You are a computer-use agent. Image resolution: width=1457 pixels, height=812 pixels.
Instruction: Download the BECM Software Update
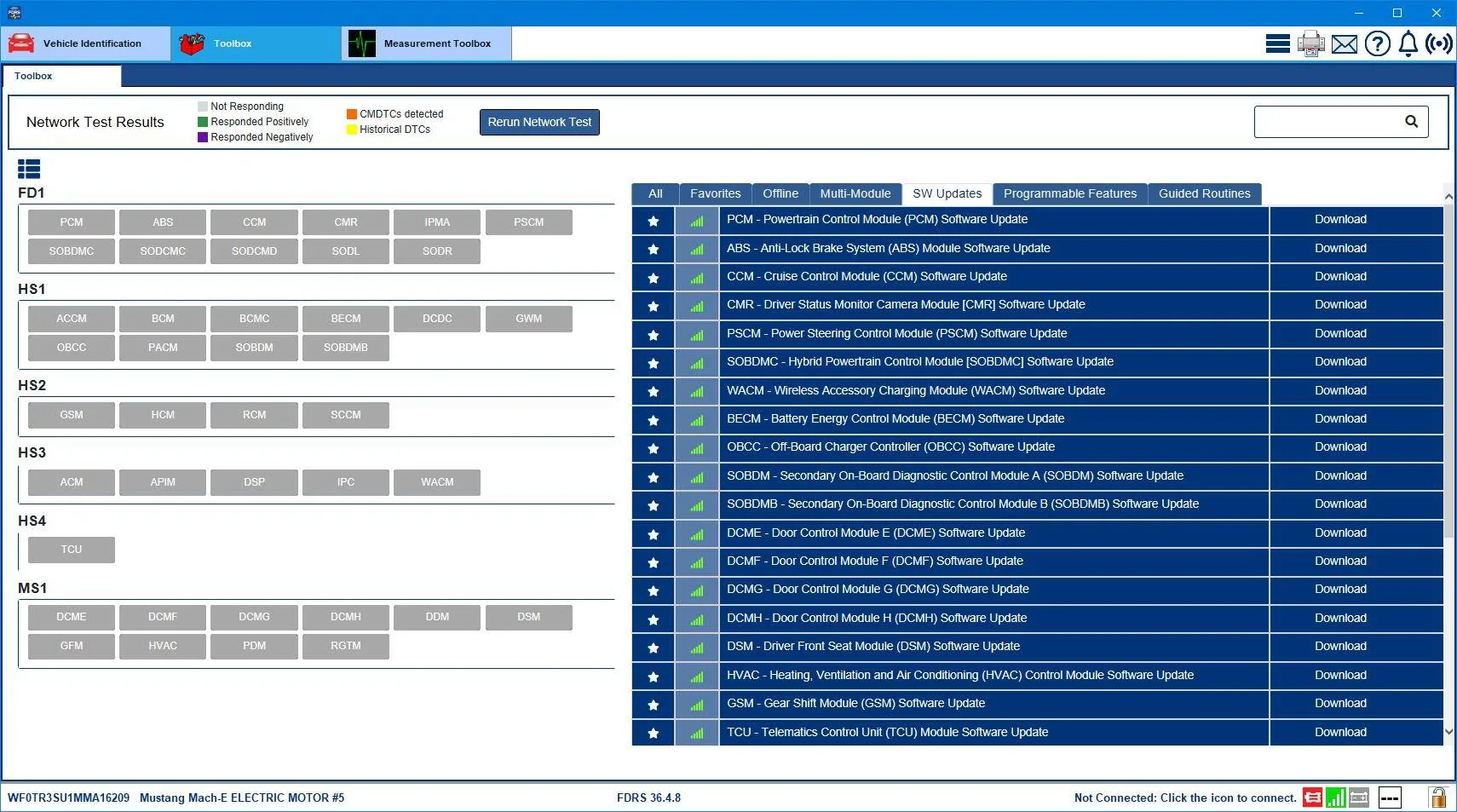point(1340,419)
